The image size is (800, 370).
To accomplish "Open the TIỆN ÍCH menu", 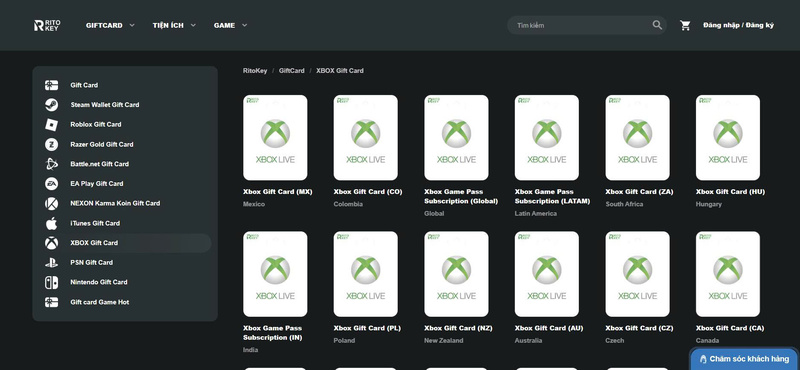I will [168, 25].
